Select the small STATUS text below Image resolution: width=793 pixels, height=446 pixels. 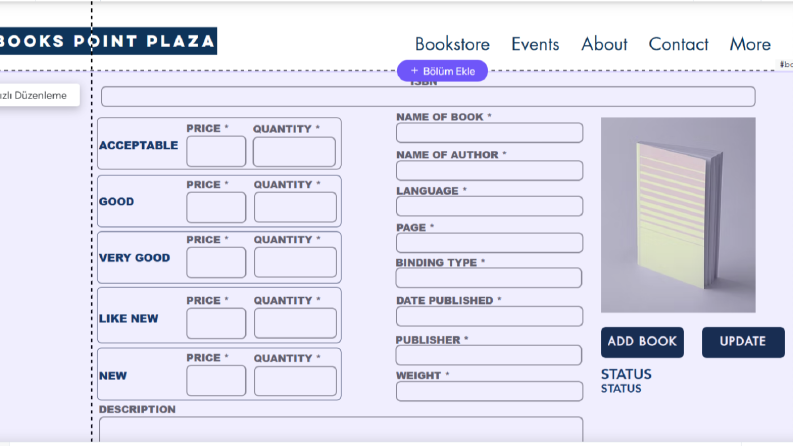click(x=621, y=389)
